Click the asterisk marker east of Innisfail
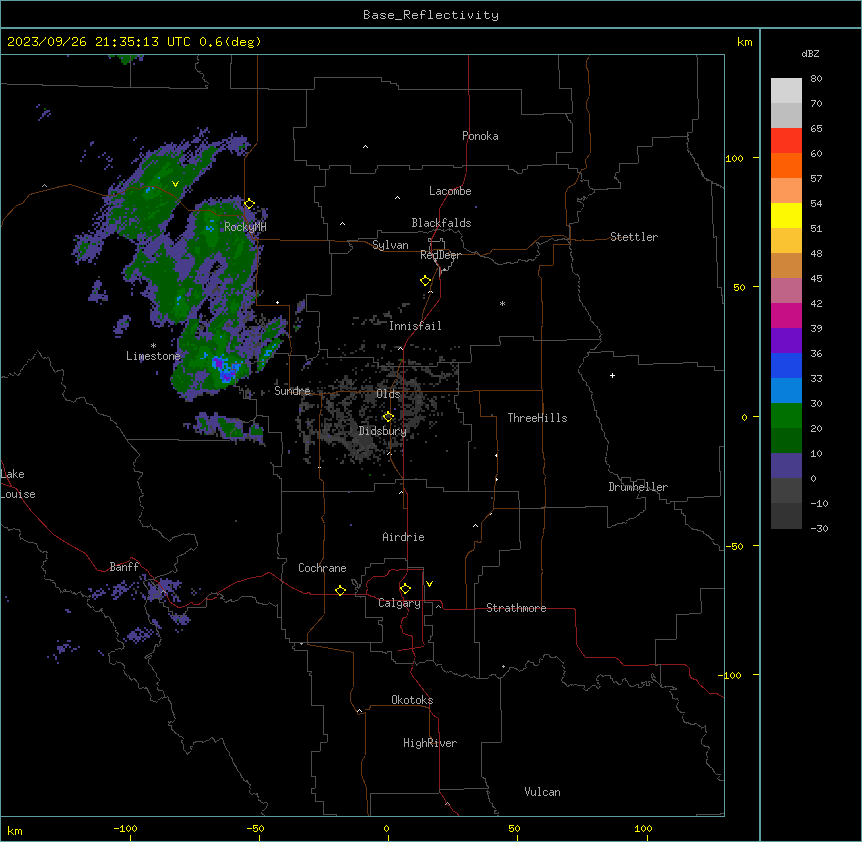The height and width of the screenshot is (842, 862). click(502, 303)
